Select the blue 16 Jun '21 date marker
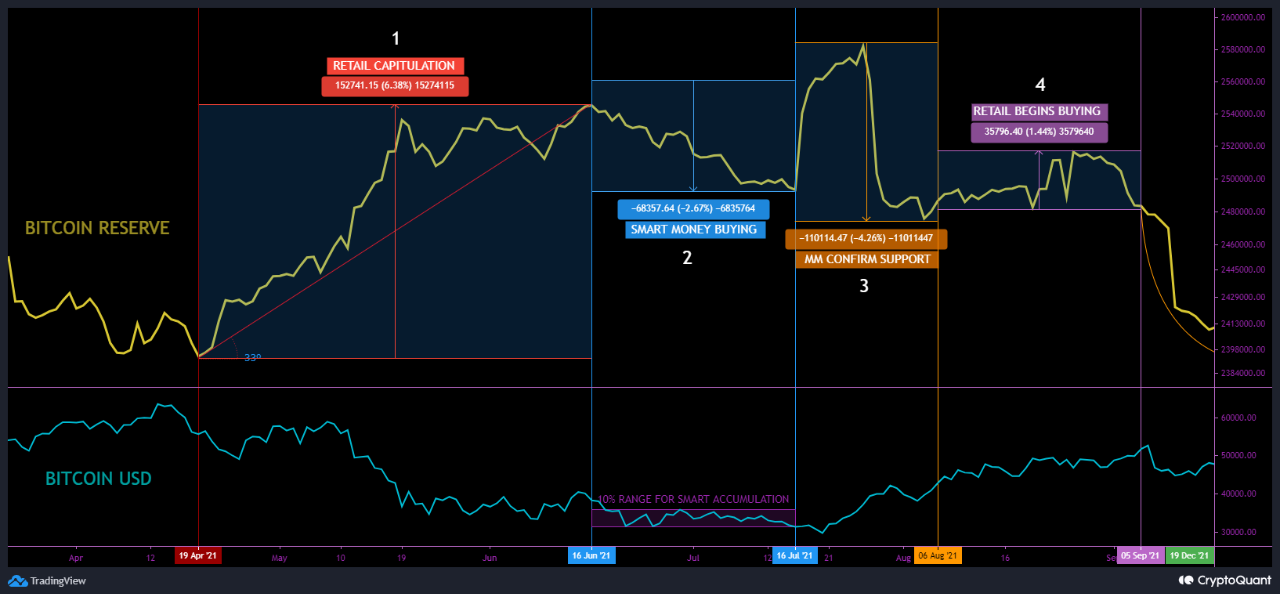This screenshot has width=1280, height=594. pos(593,555)
